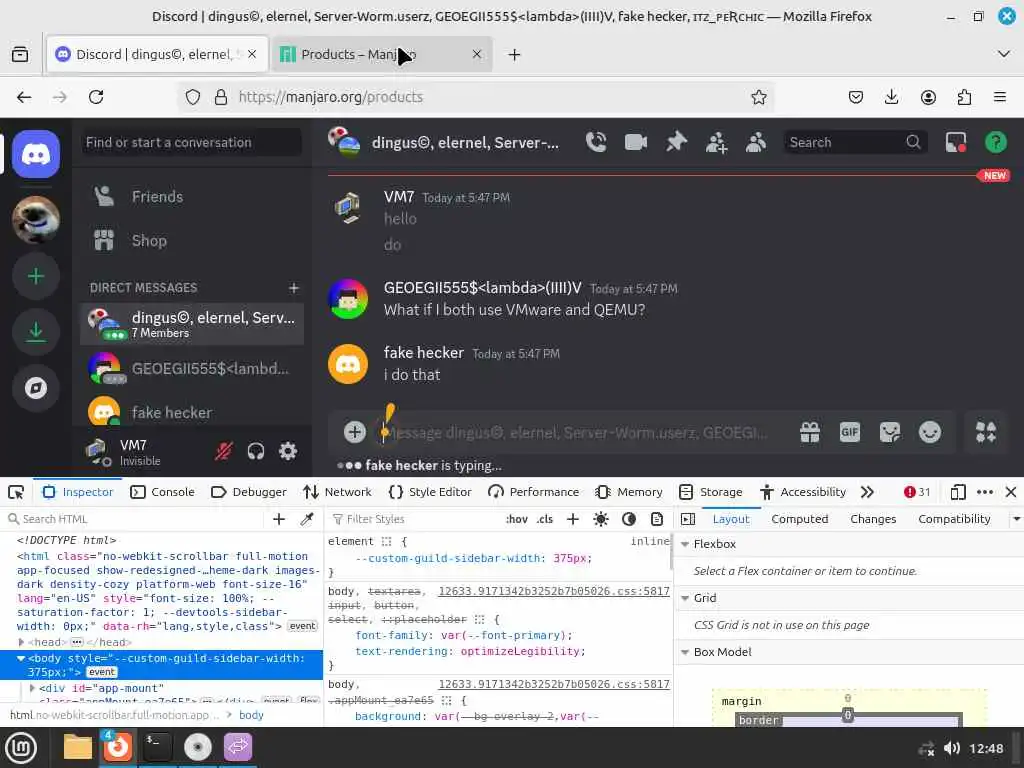Focus the Filter Styles field

click(x=416, y=519)
